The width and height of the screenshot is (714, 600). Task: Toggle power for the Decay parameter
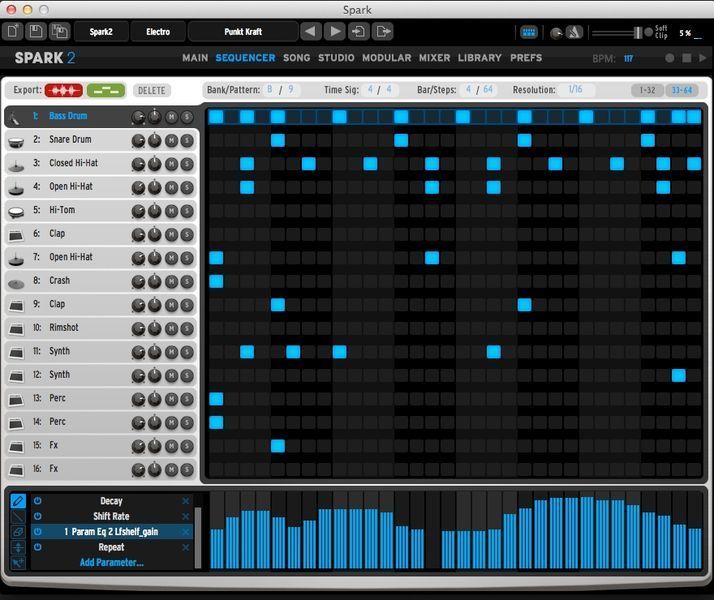38,501
